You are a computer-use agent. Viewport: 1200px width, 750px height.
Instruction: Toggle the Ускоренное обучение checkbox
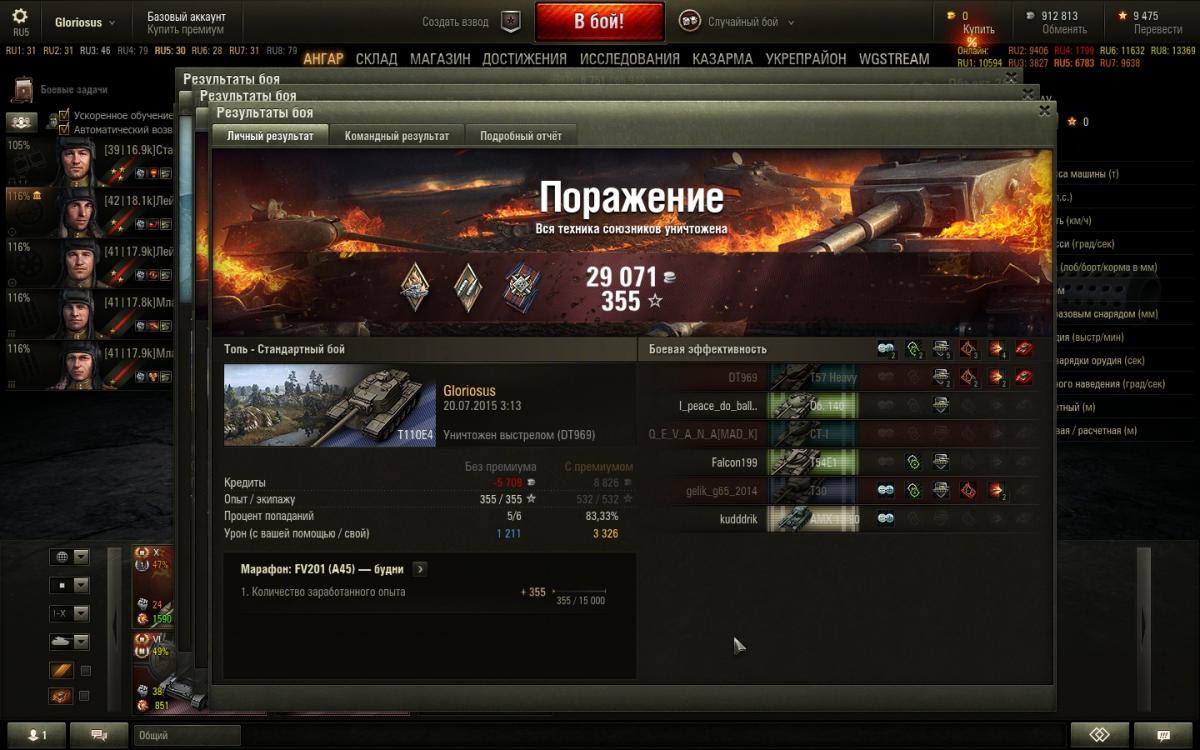pos(64,116)
